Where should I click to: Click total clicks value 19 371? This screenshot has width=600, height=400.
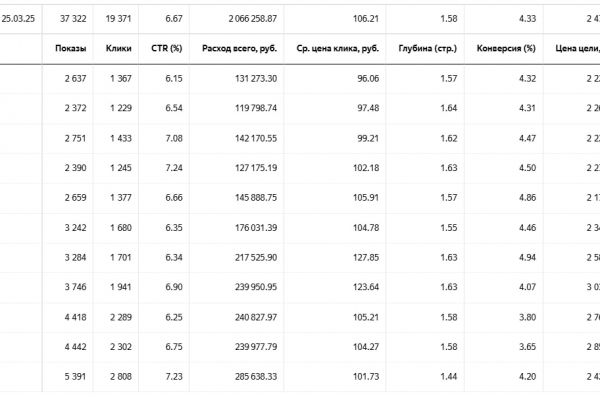point(119,18)
